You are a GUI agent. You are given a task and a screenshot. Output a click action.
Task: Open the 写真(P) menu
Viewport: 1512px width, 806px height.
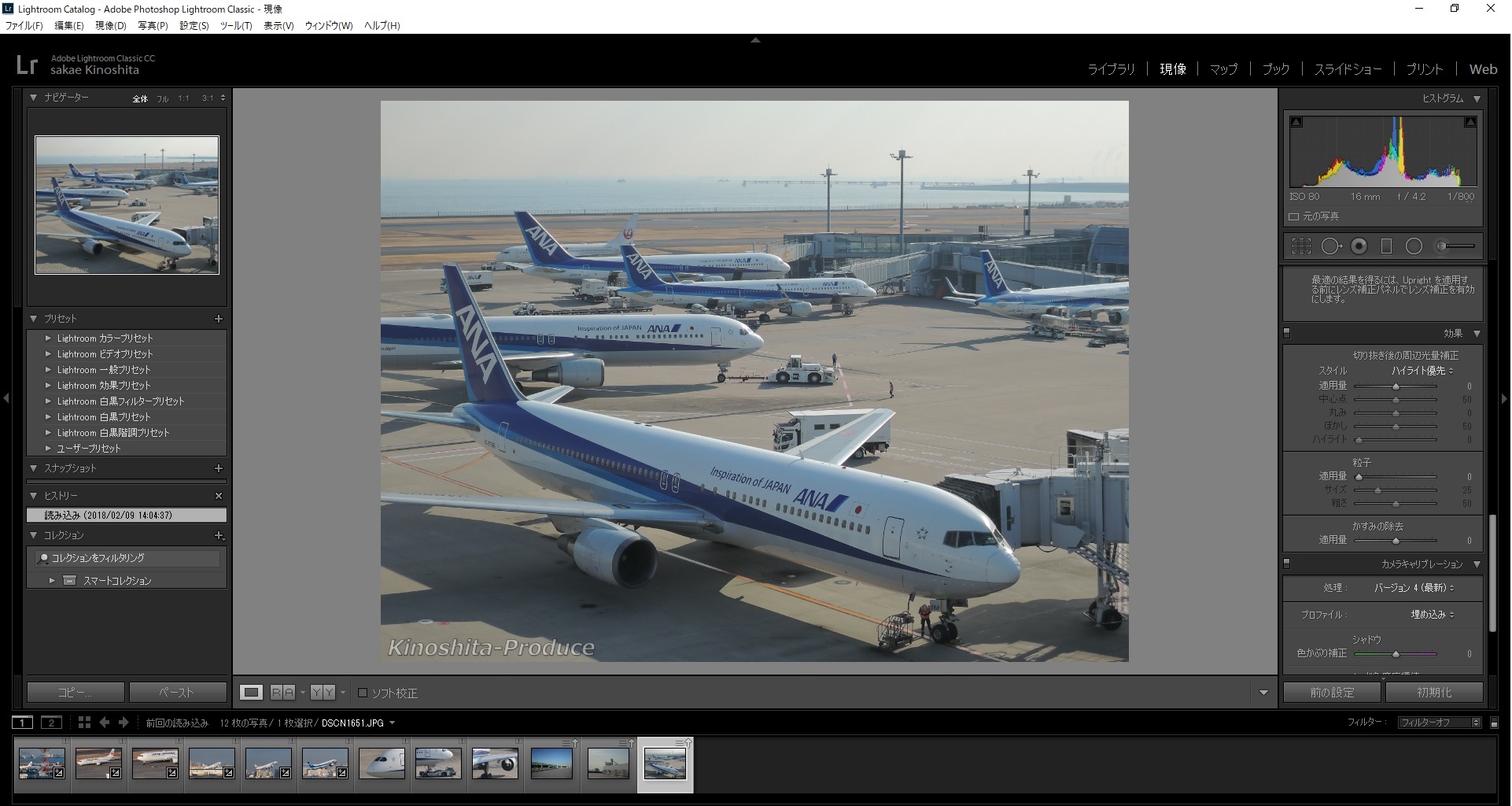[153, 26]
